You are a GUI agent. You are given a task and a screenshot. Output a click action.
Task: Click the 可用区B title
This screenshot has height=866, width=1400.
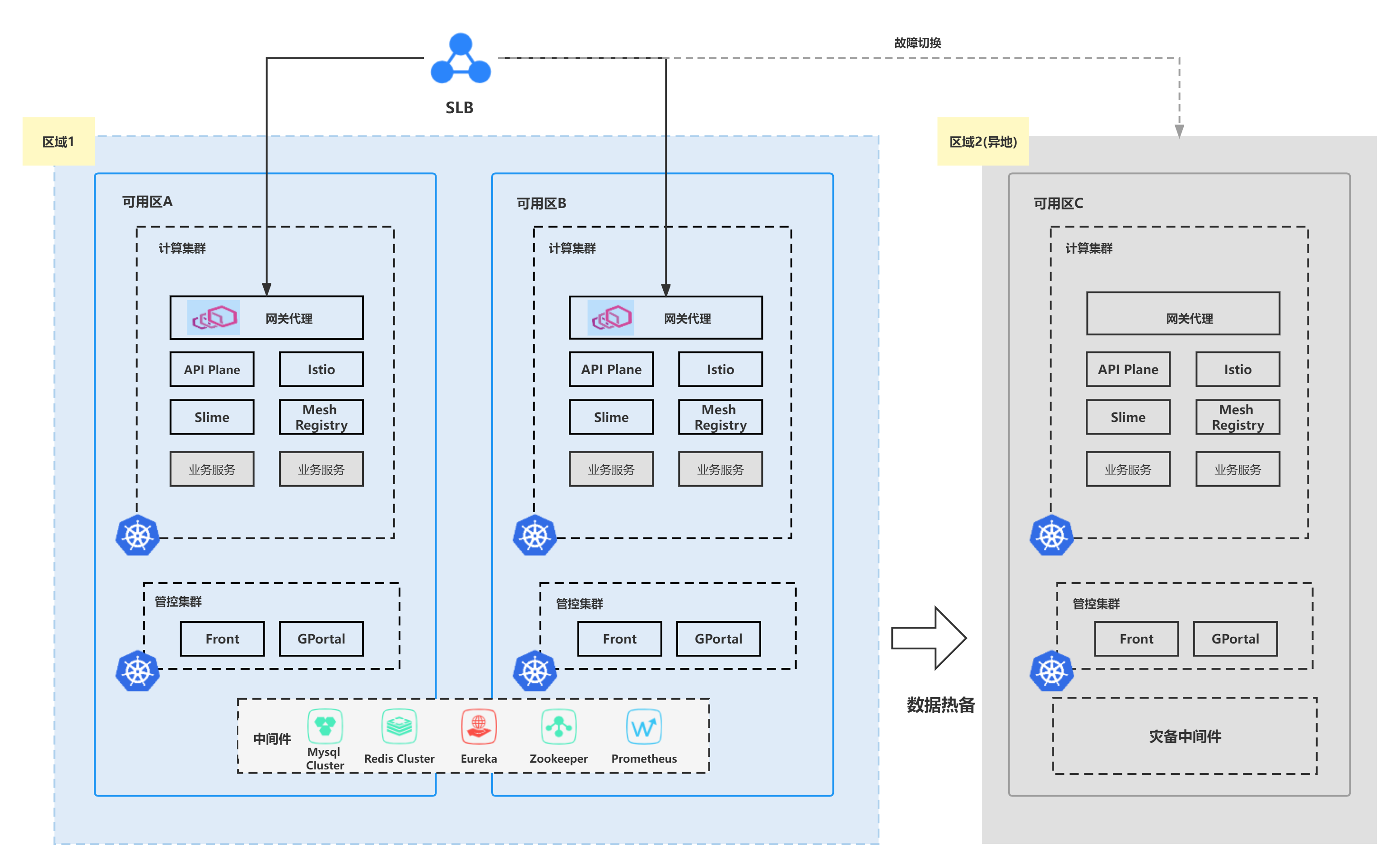(x=541, y=204)
